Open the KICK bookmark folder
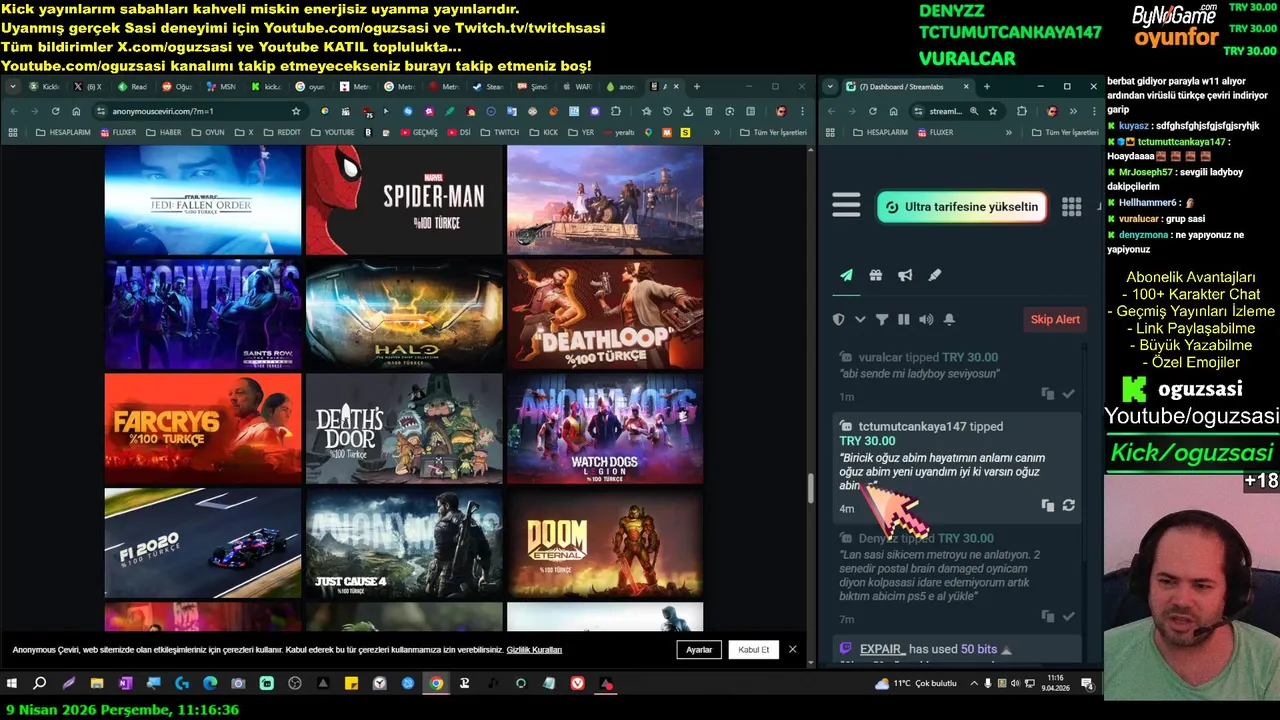The height and width of the screenshot is (720, 1280). click(x=544, y=132)
